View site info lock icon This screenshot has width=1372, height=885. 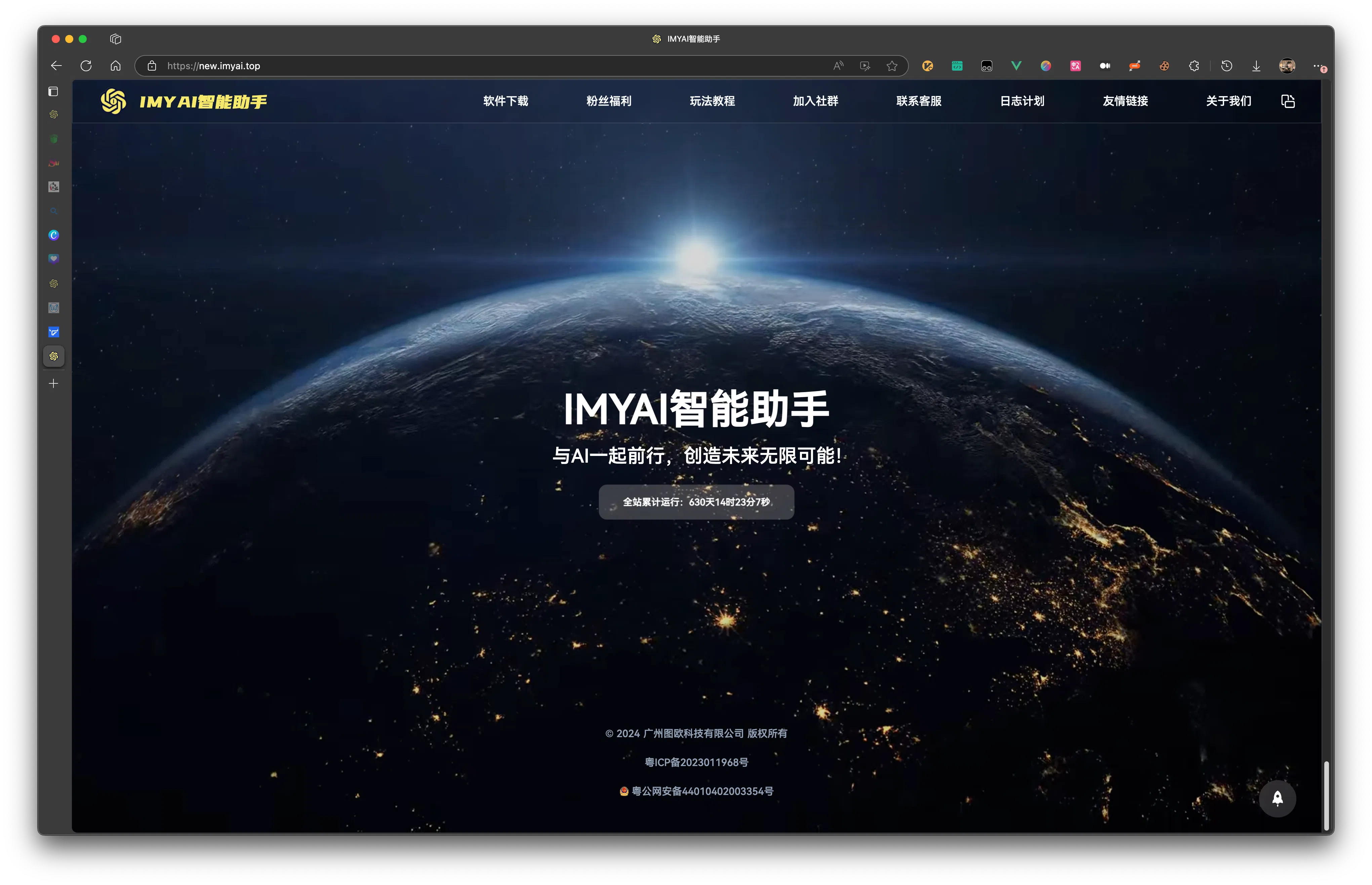coord(152,66)
